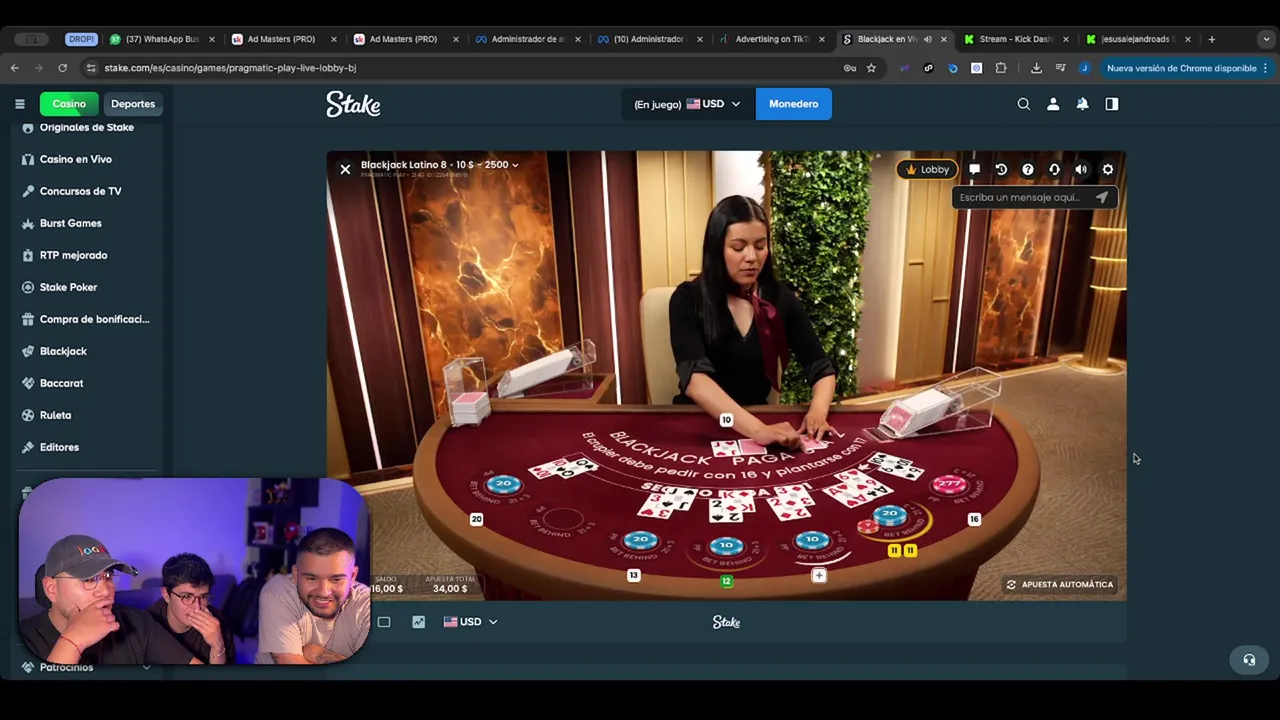Screen dimensions: 1280x720
Task: Click the Stake logo in header
Action: [353, 104]
